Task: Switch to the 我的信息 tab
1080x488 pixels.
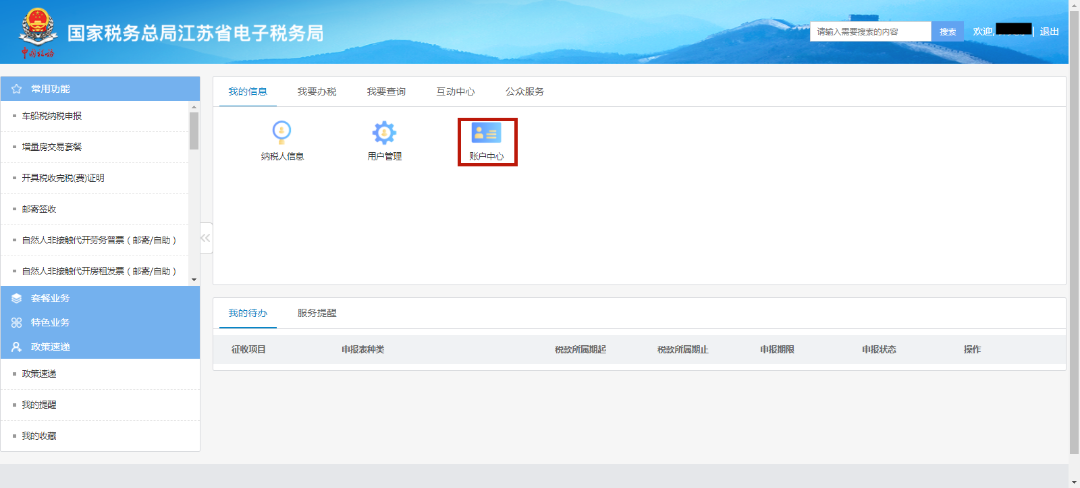Action: click(248, 92)
